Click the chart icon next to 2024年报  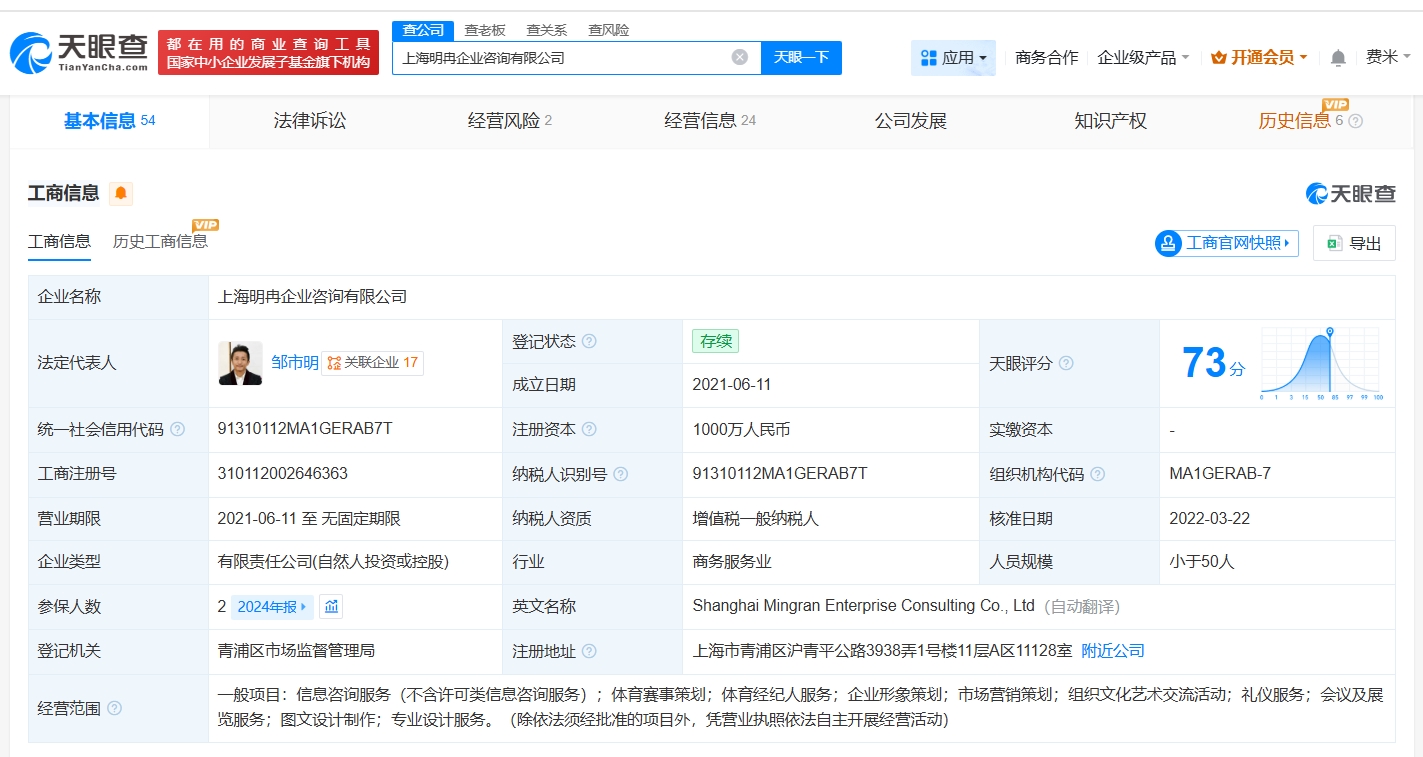pyautogui.click(x=332, y=606)
